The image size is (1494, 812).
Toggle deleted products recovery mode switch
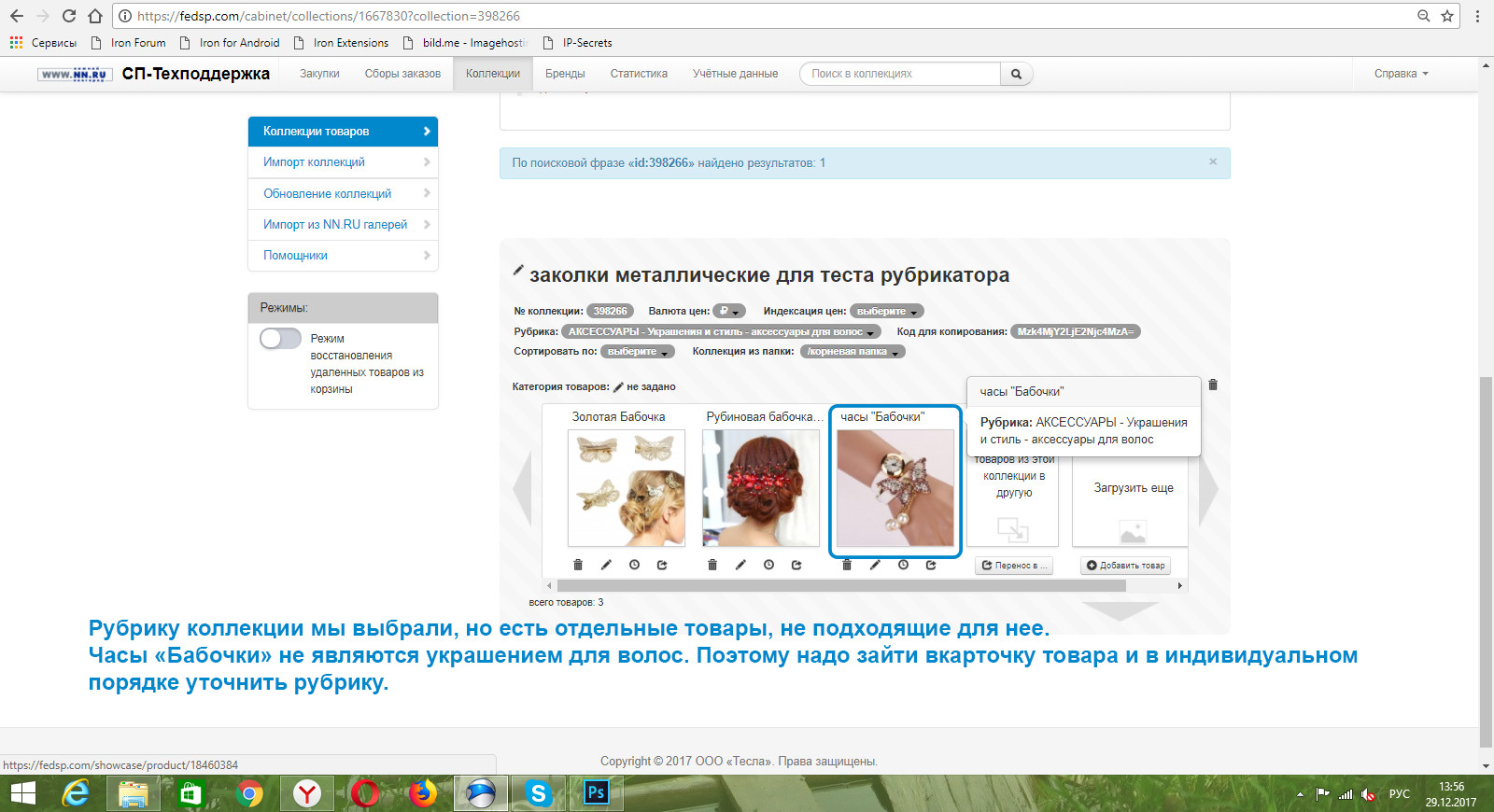coord(280,338)
